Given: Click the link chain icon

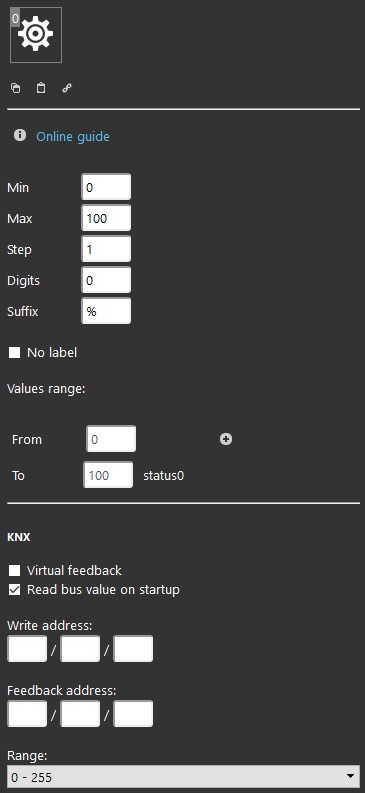Looking at the screenshot, I should tap(67, 88).
